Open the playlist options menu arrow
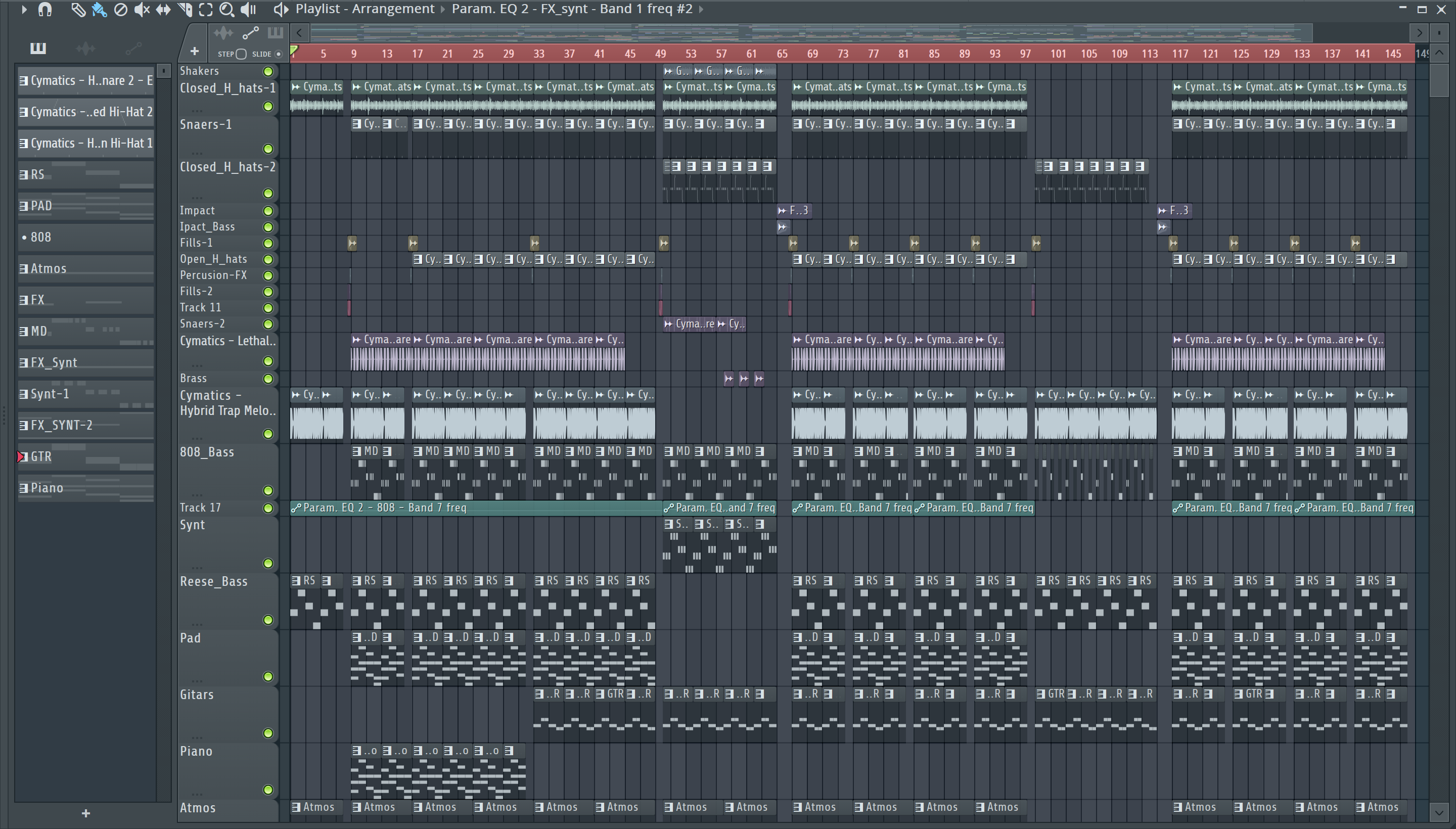The width and height of the screenshot is (1456, 829). click(23, 9)
